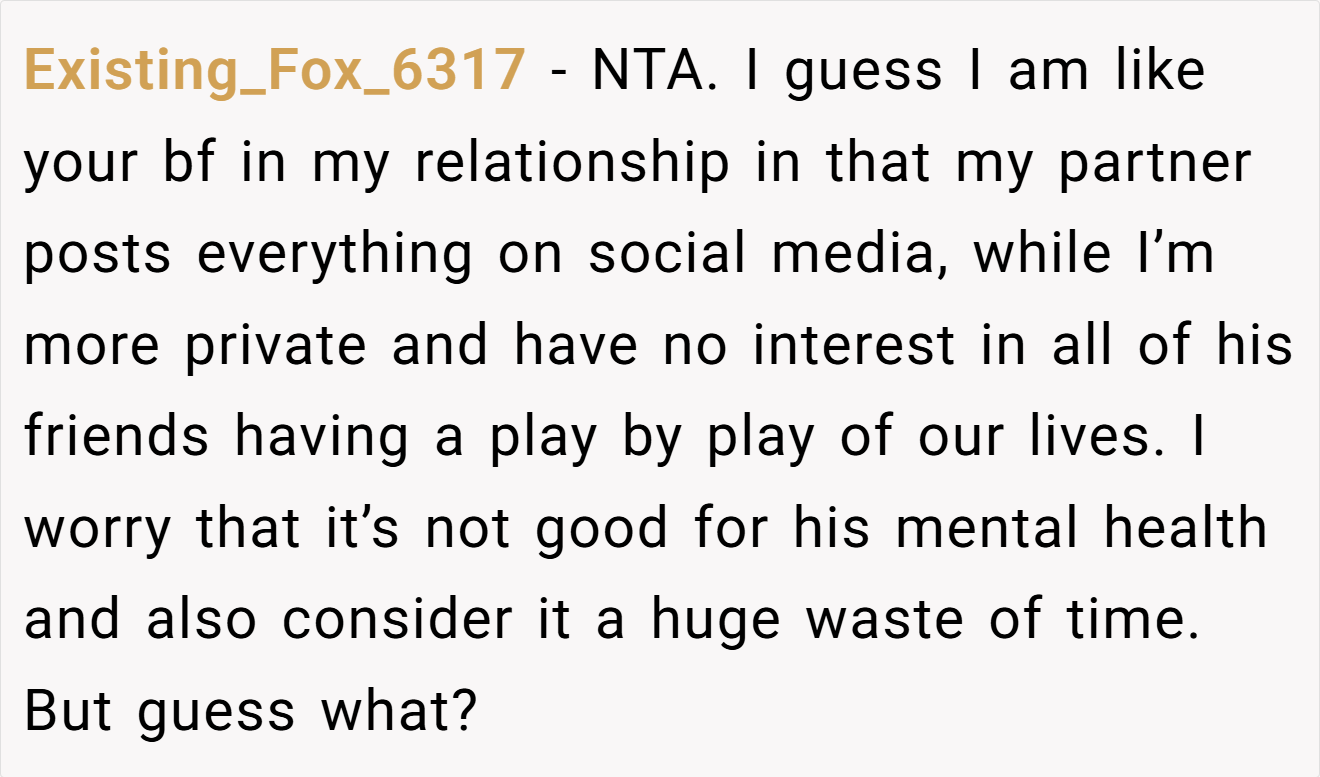Viewport: 1320px width, 777px height.
Task: Click the abbreviation "bf" in the comment
Action: pos(188,163)
